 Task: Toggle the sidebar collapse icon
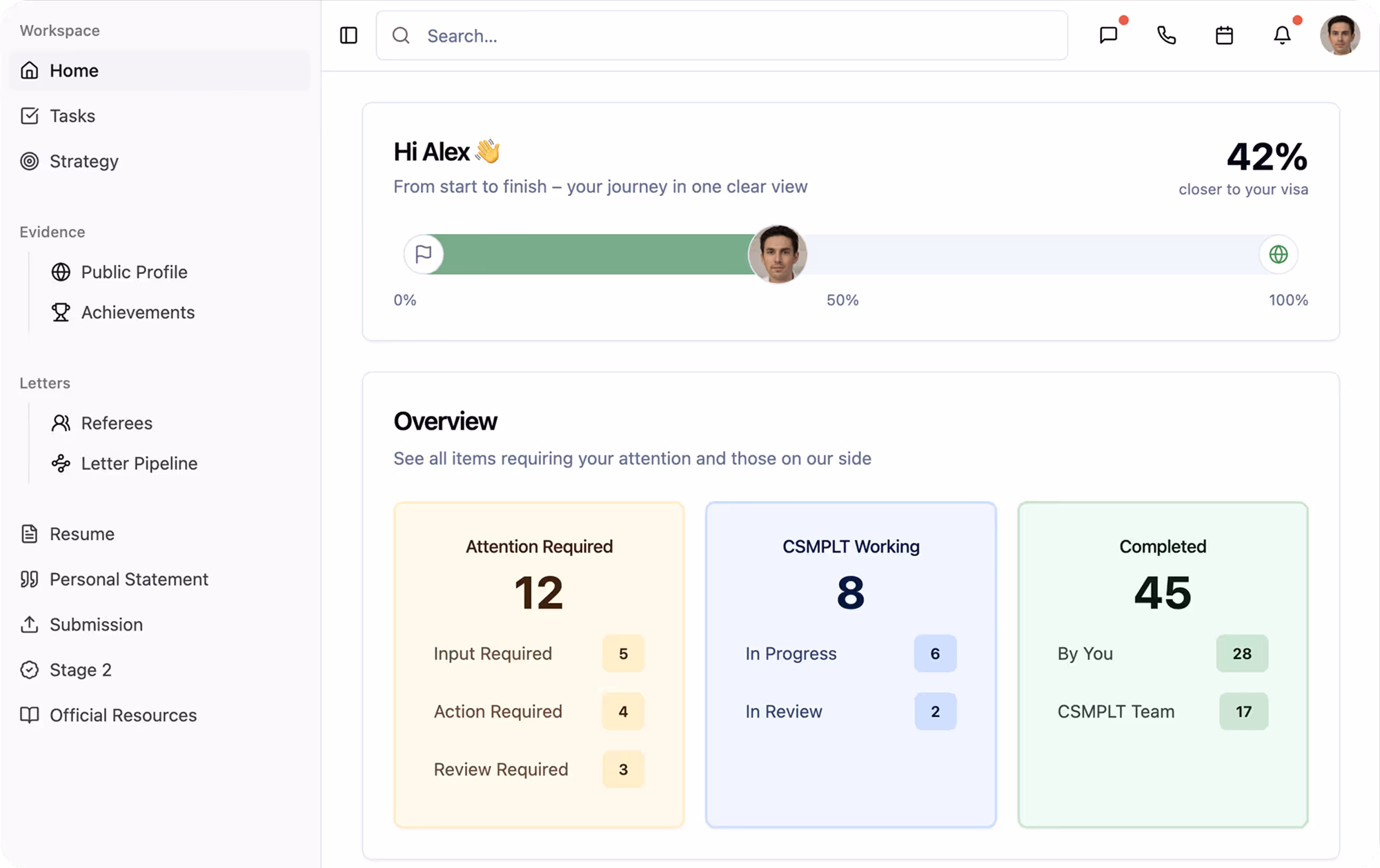tap(348, 35)
